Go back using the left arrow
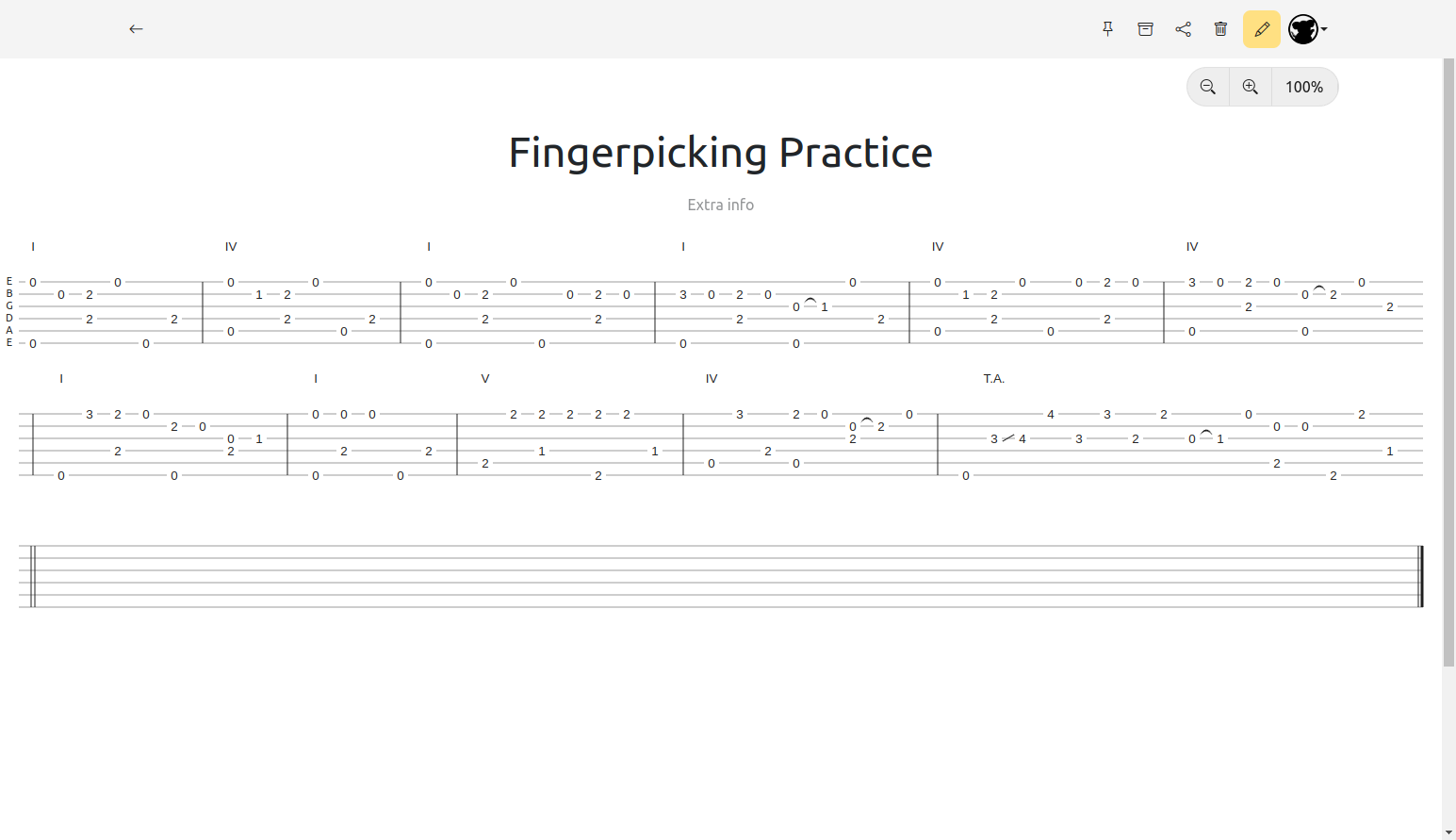This screenshot has height=840, width=1456. tap(136, 29)
